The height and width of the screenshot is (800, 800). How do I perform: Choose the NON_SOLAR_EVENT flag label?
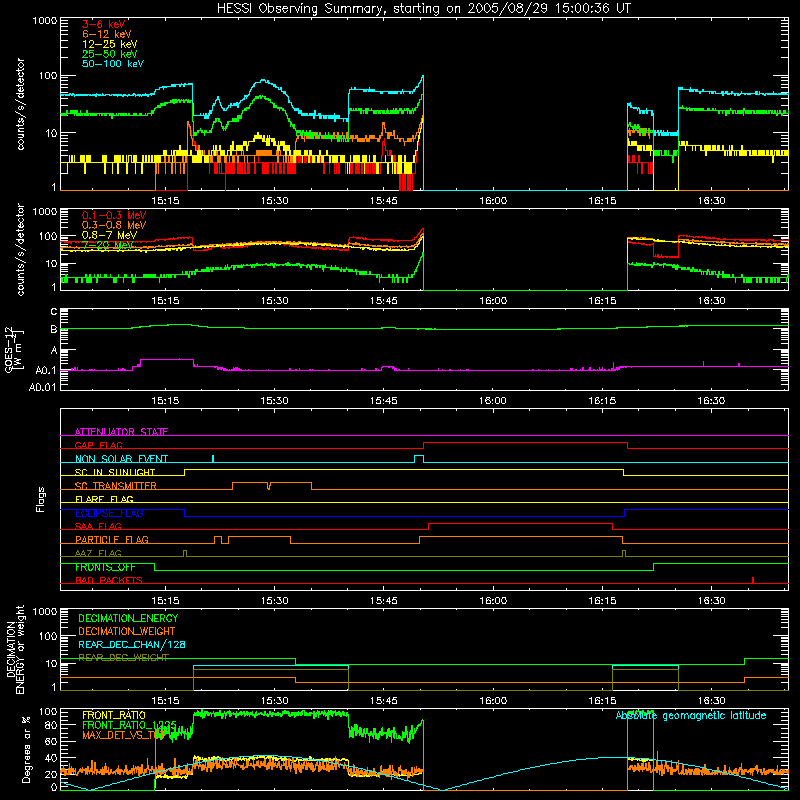point(121,459)
